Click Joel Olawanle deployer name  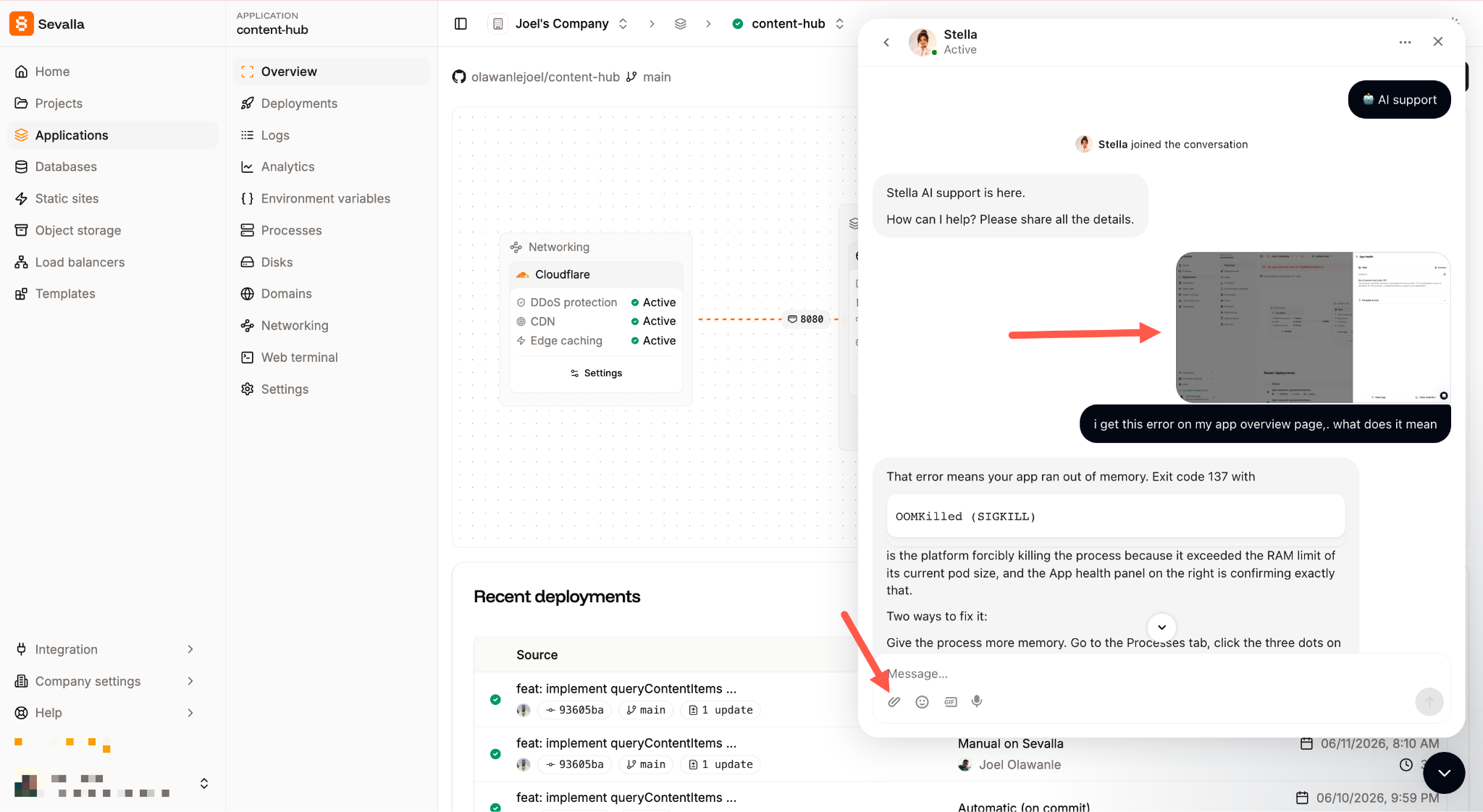pos(1020,765)
